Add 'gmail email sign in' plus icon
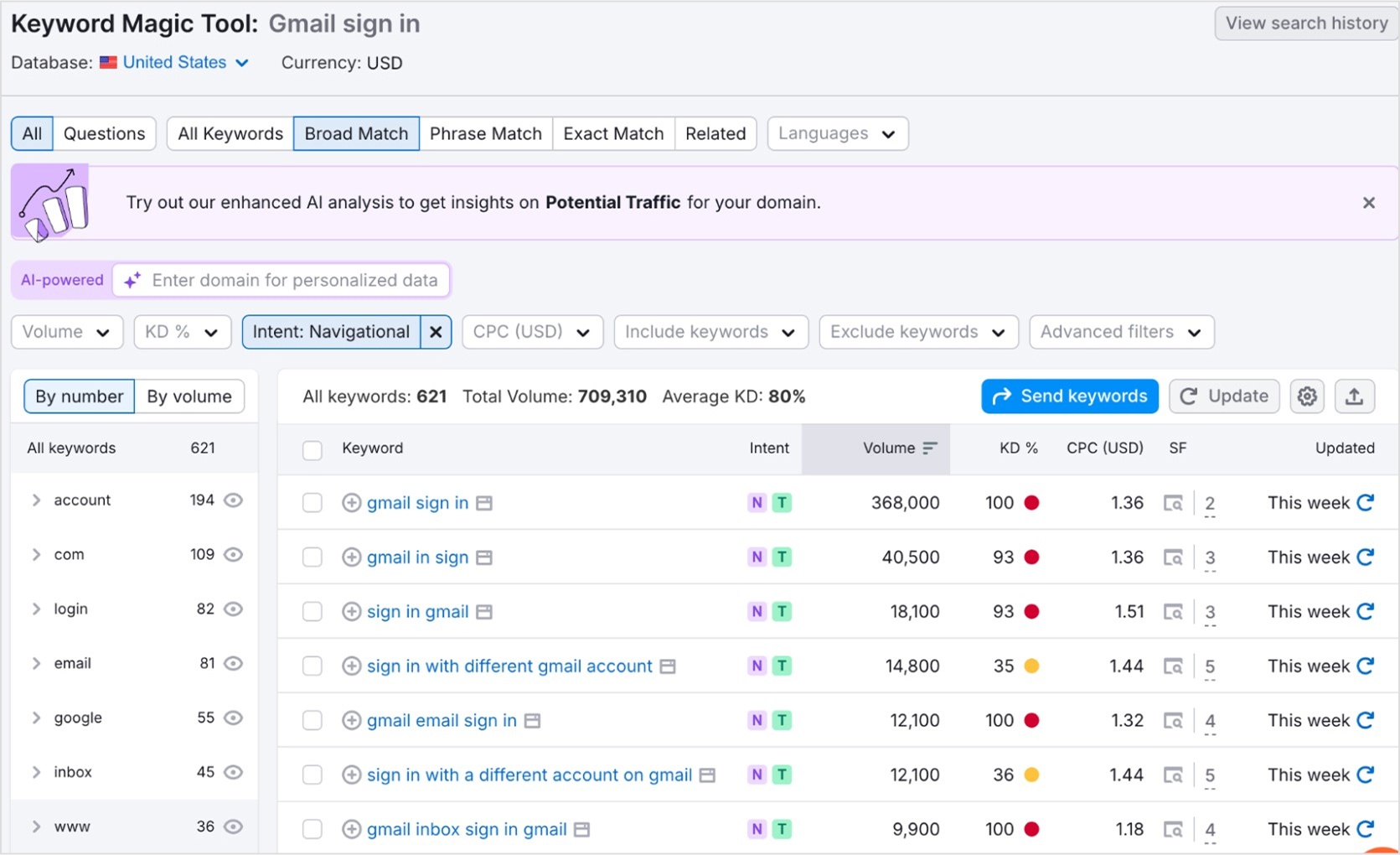1400x855 pixels. 351,720
